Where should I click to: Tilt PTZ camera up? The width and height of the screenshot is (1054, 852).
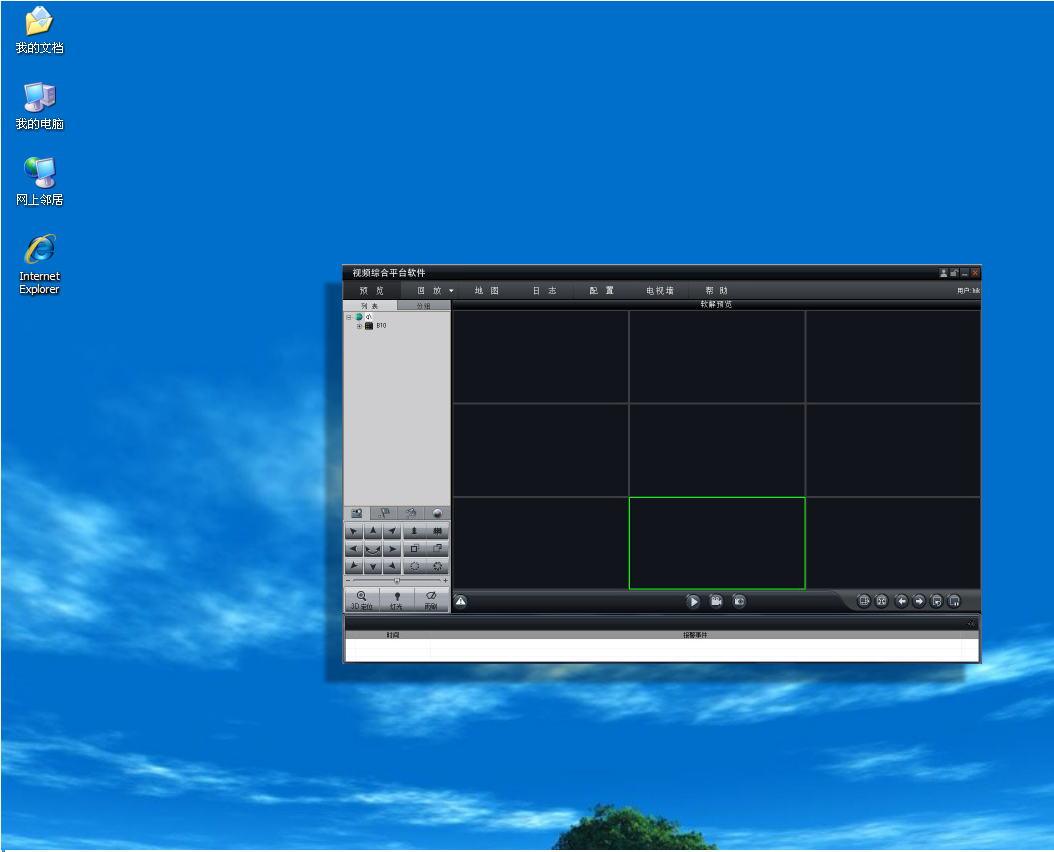[373, 531]
